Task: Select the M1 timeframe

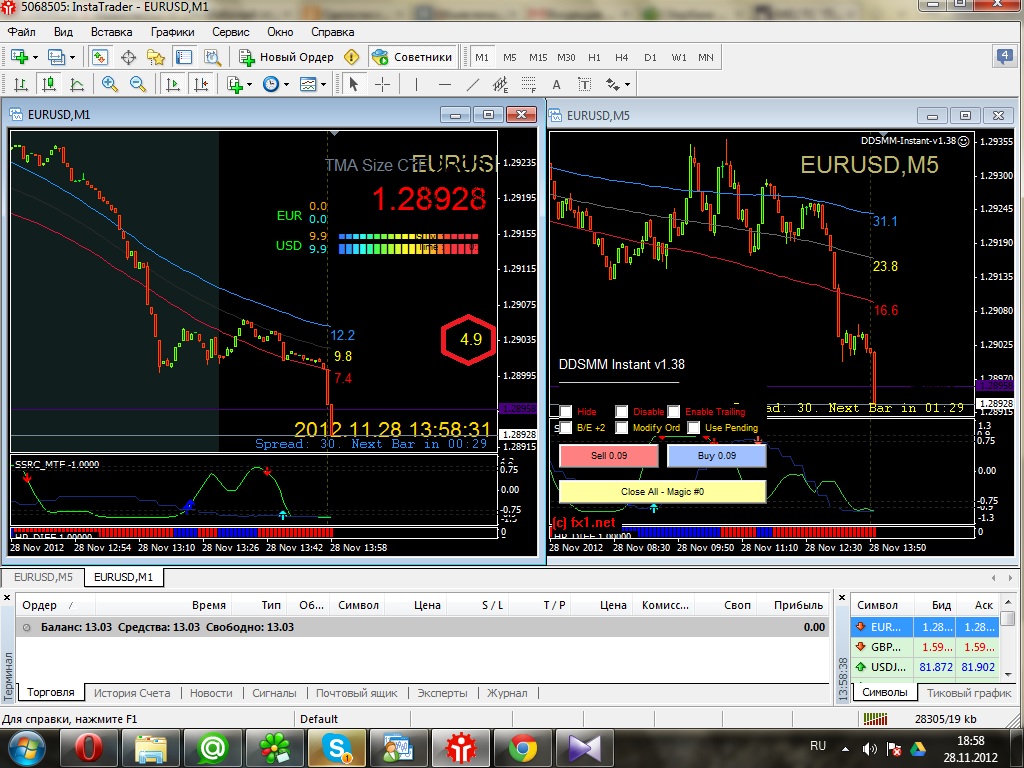Action: (482, 57)
